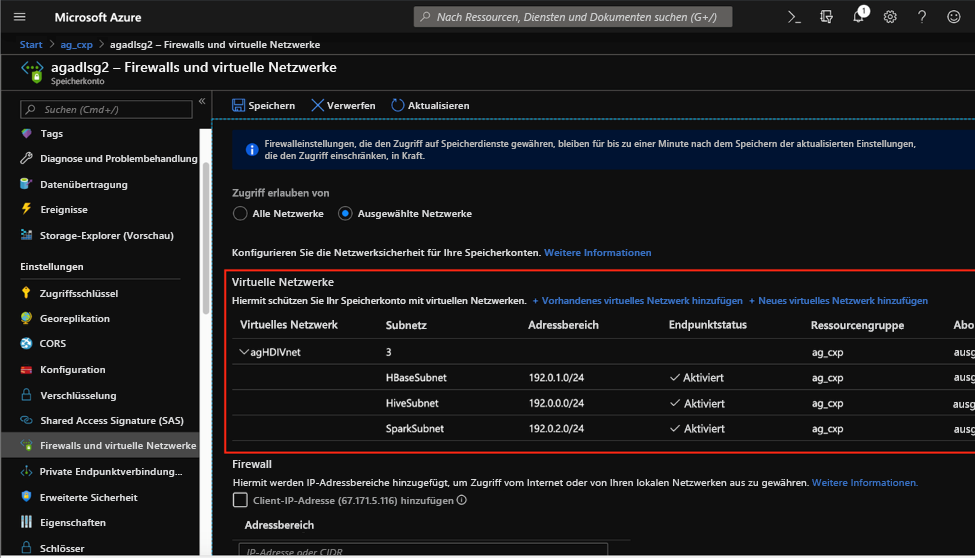975x558 pixels.
Task: Click the info icon next to Client-IP-Adresse
Action: (x=461, y=500)
